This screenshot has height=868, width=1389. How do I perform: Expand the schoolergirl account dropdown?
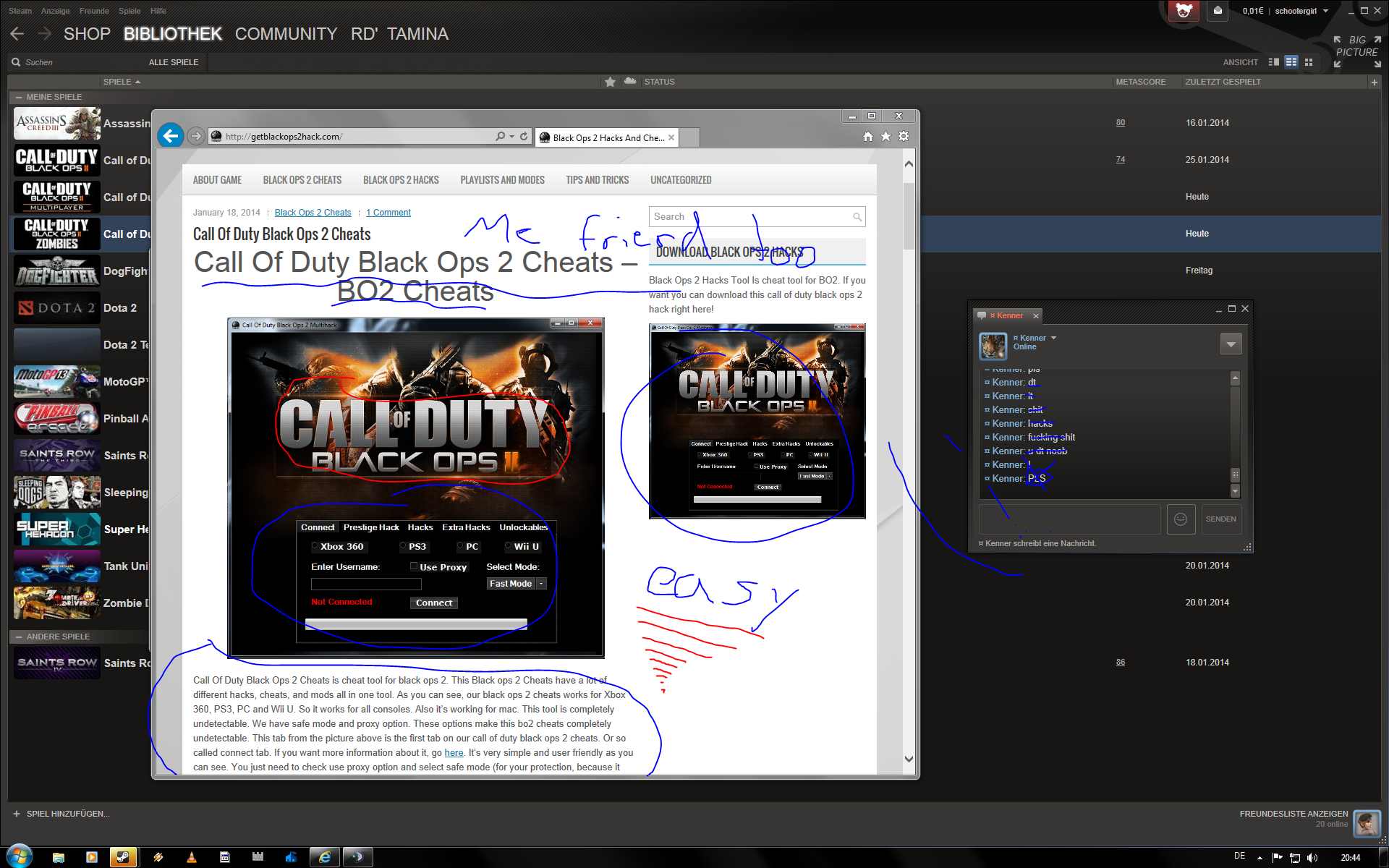point(1325,11)
